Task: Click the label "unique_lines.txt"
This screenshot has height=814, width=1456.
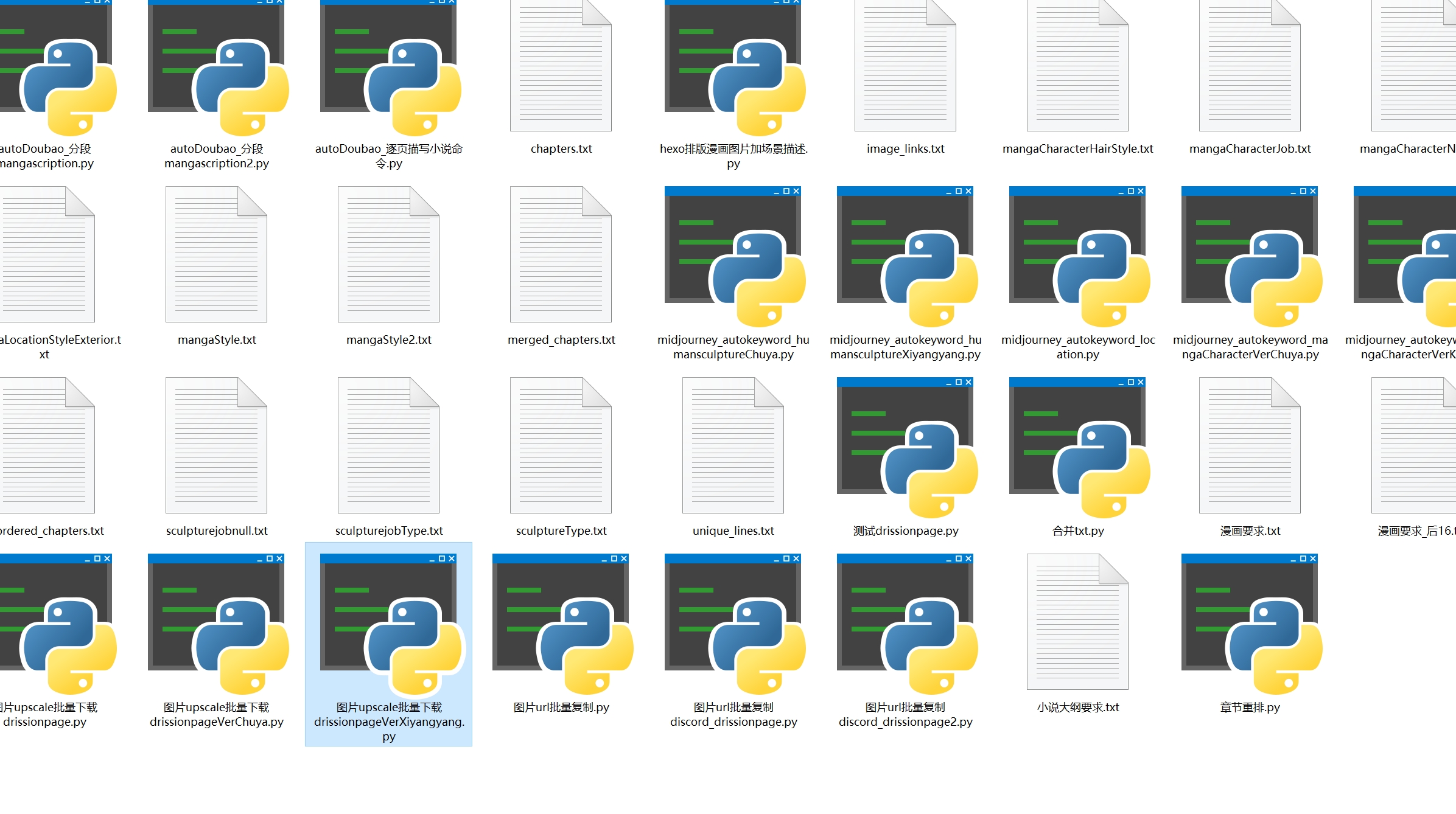Action: (x=733, y=531)
